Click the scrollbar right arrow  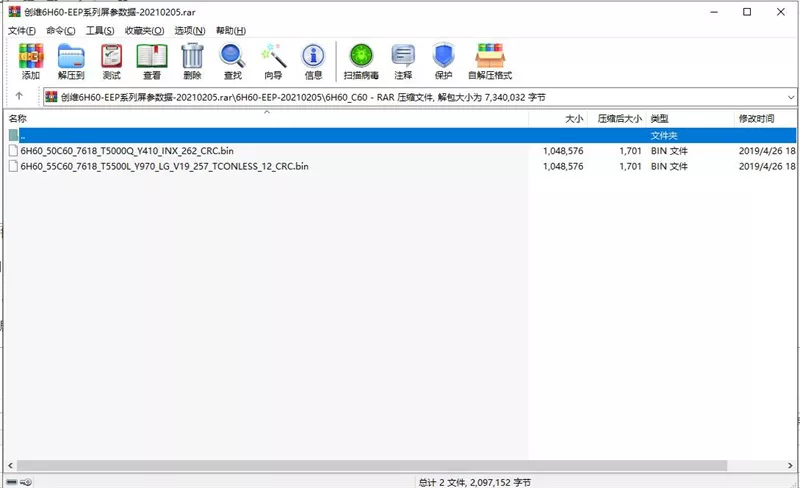point(790,466)
